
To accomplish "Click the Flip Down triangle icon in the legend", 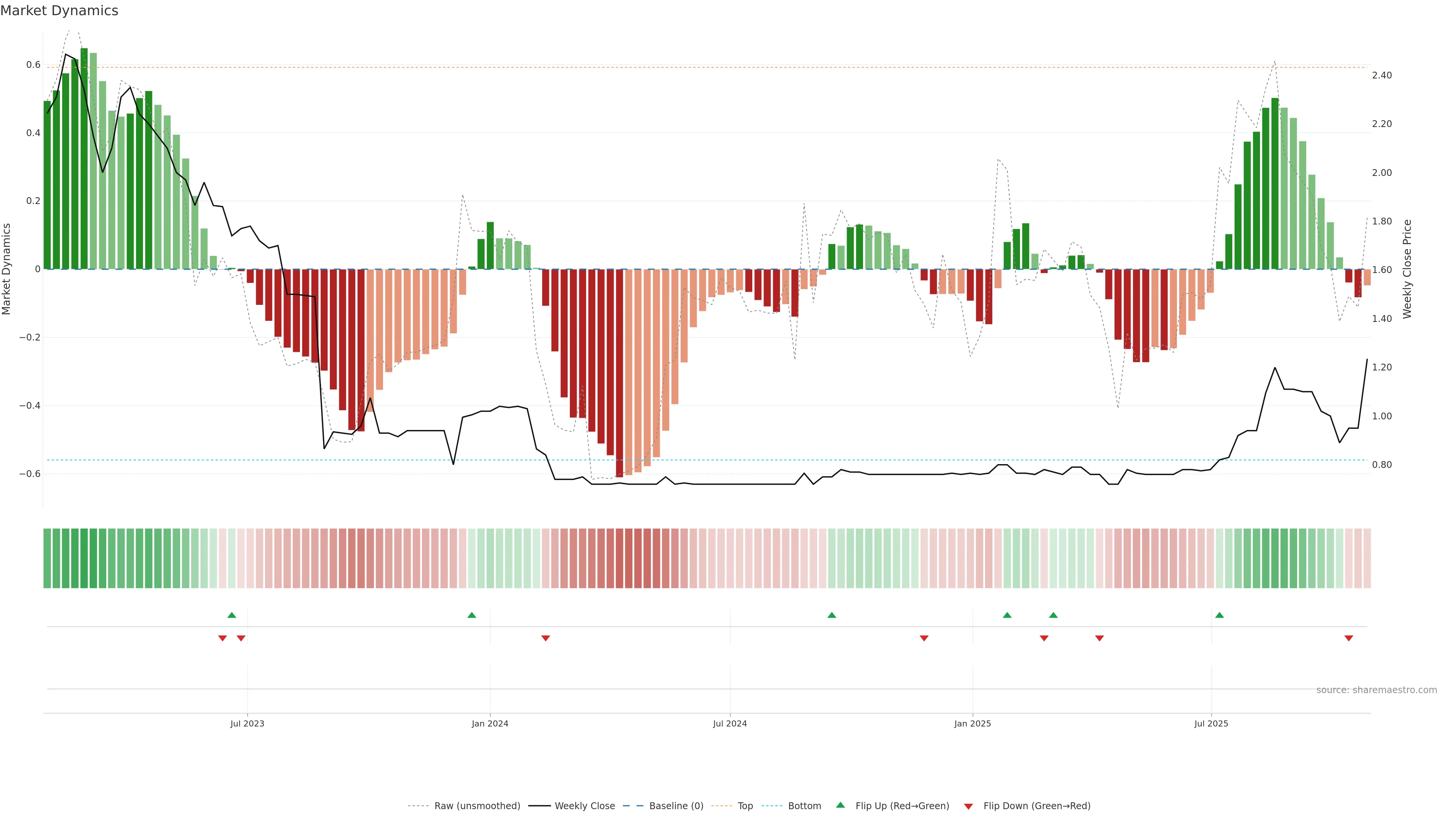I will click(x=968, y=806).
